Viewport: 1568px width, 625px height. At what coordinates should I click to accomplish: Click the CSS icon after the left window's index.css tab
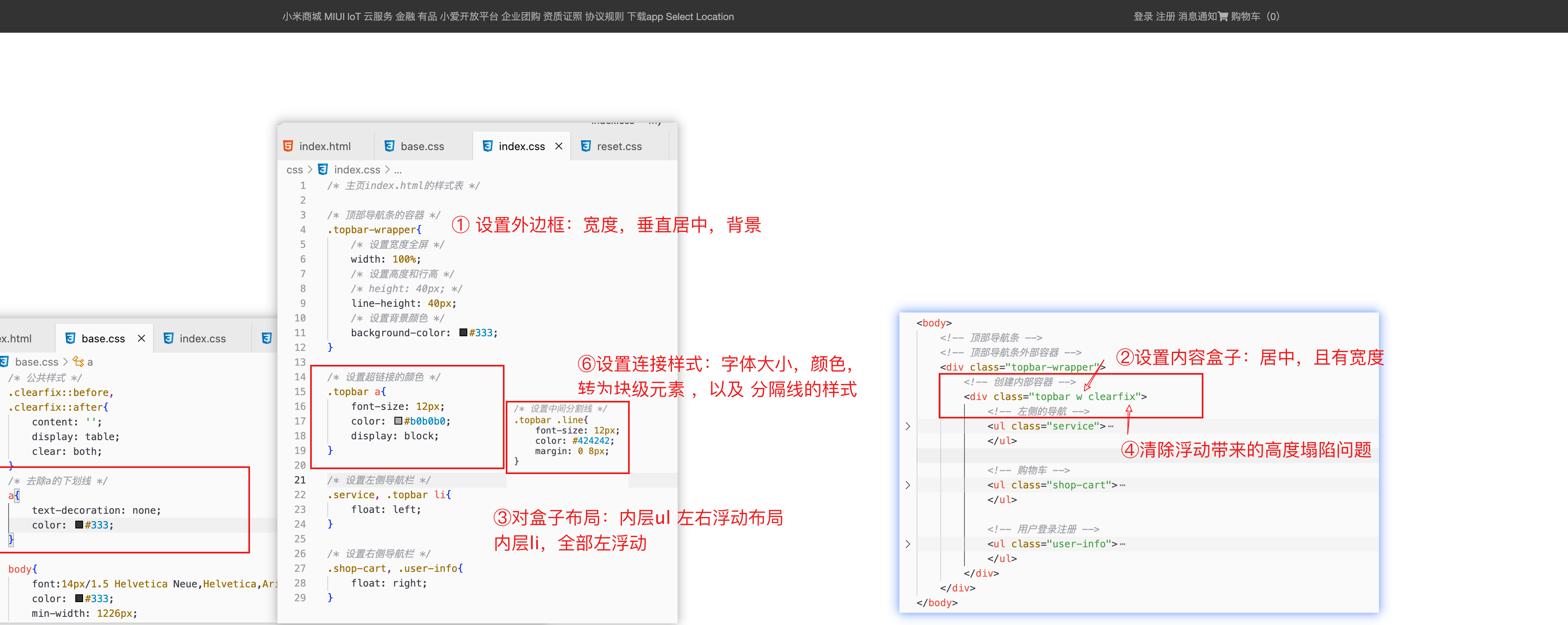coord(267,338)
